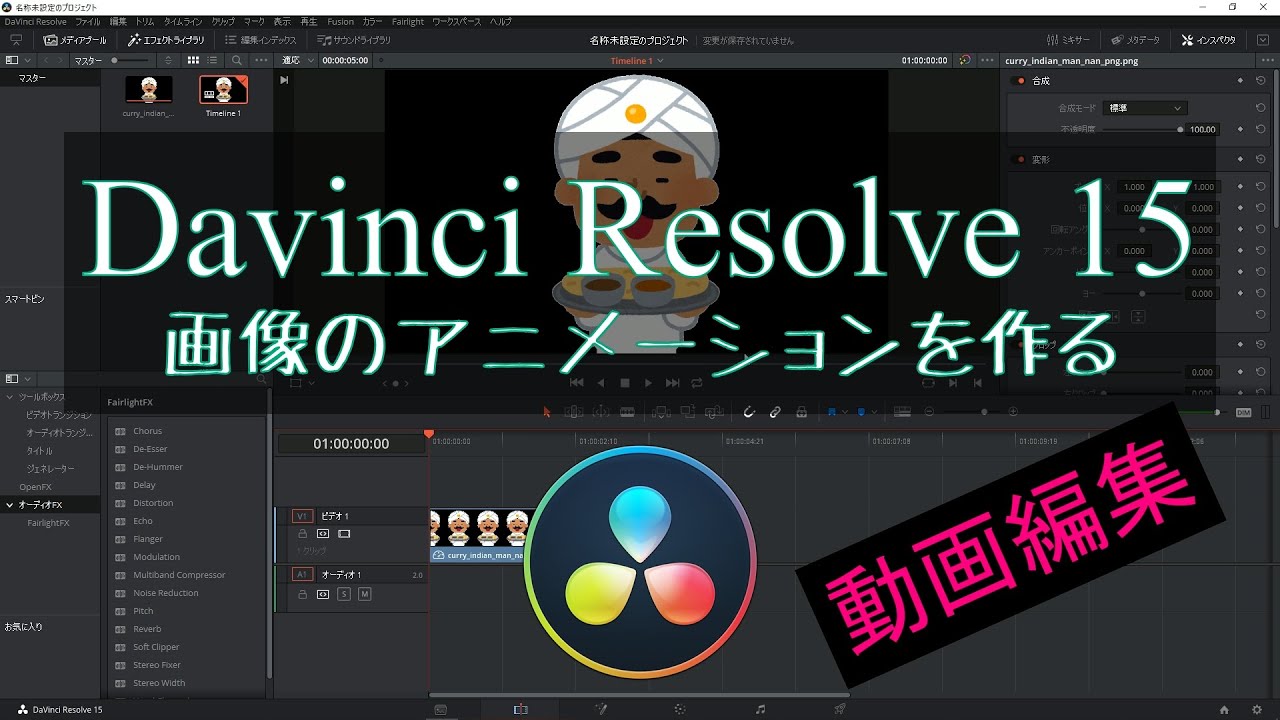Open the Fairlight menu
This screenshot has width=1280, height=720.
408,21
